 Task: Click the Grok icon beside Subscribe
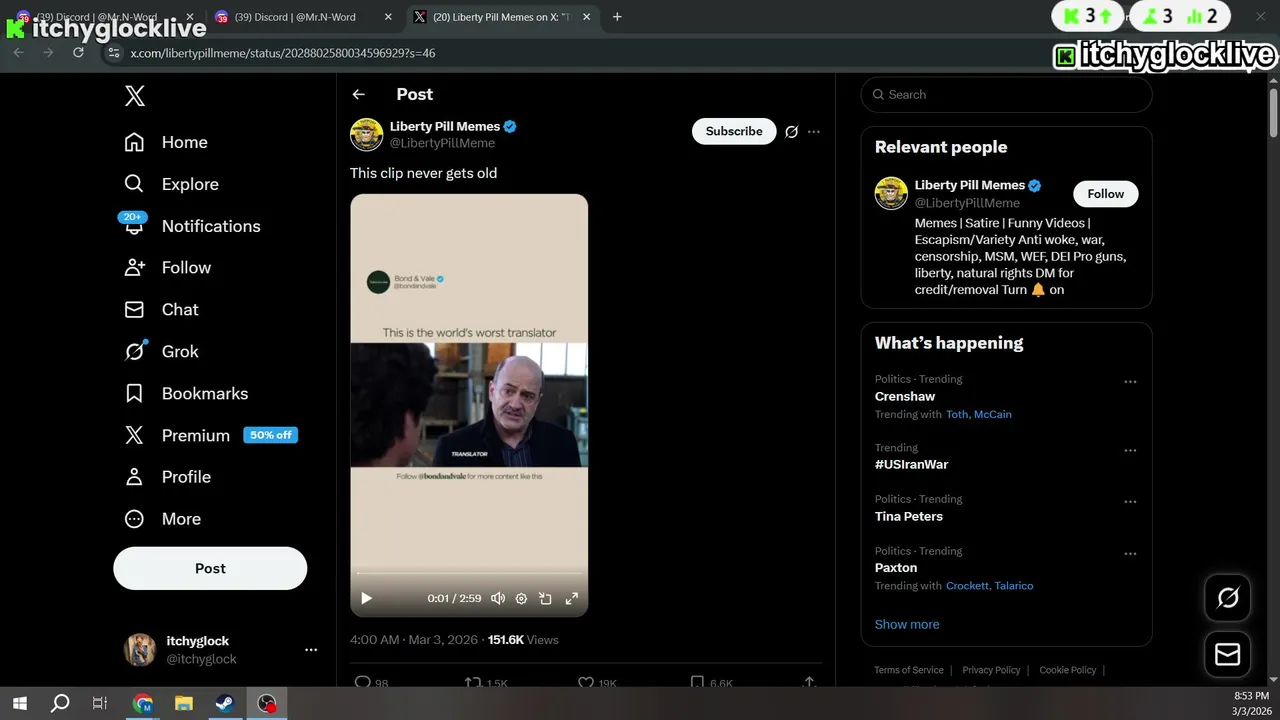pos(791,131)
